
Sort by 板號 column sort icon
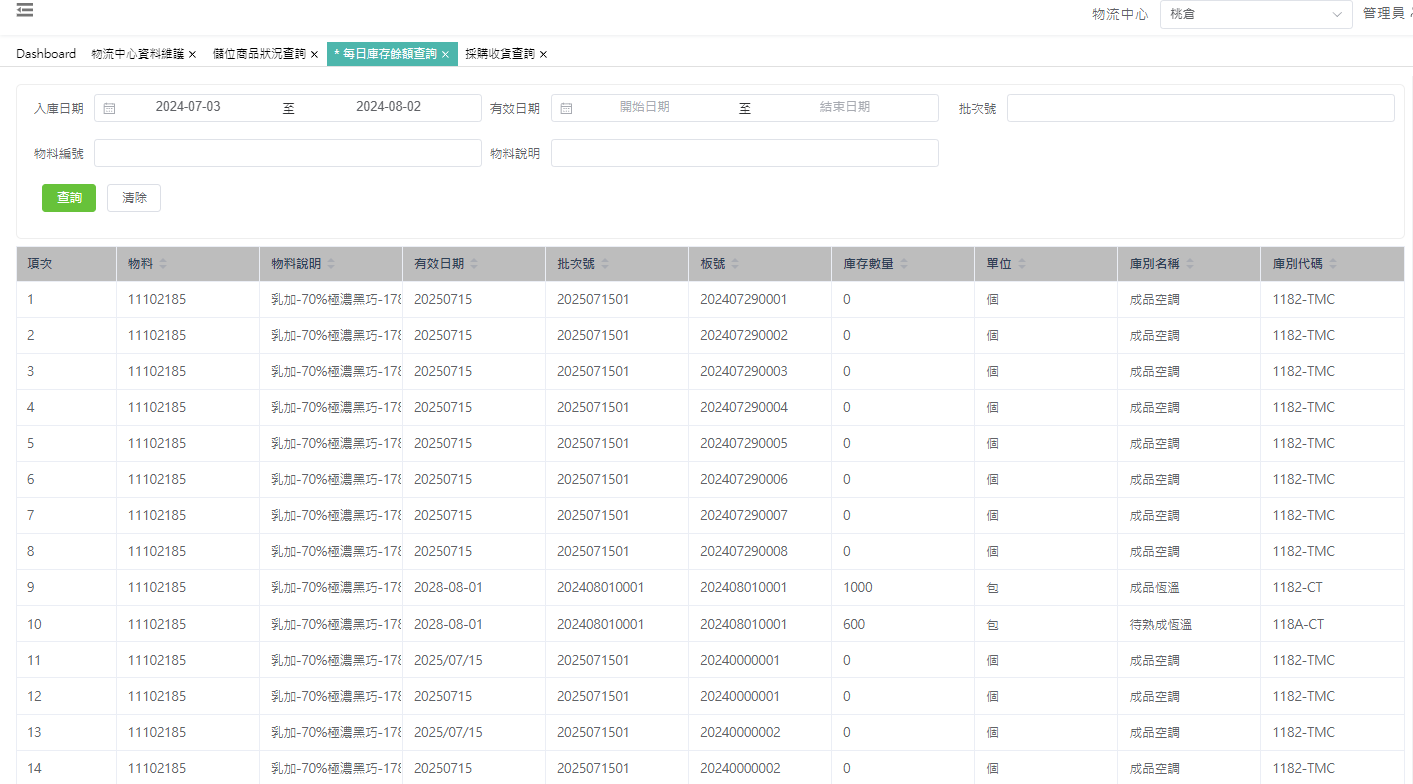pyautogui.click(x=735, y=264)
